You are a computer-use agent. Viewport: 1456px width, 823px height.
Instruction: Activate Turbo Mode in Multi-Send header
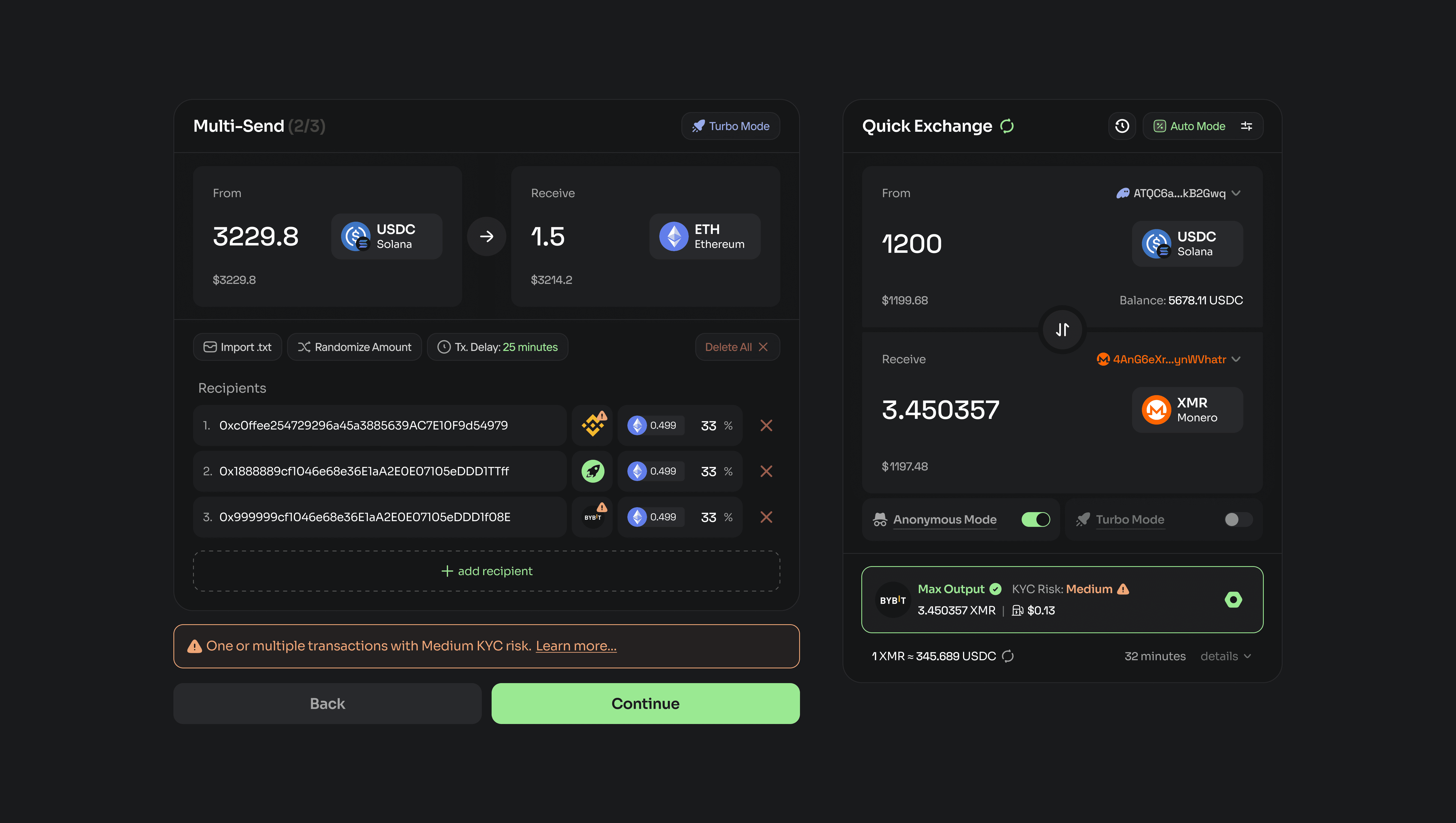[x=730, y=126]
